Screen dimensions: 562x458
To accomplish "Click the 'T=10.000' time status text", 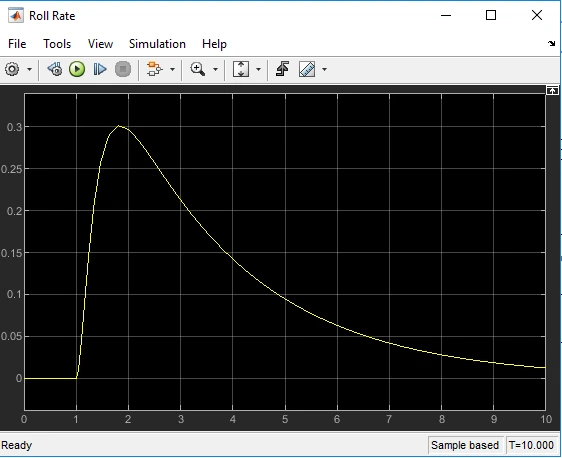I will (x=531, y=445).
